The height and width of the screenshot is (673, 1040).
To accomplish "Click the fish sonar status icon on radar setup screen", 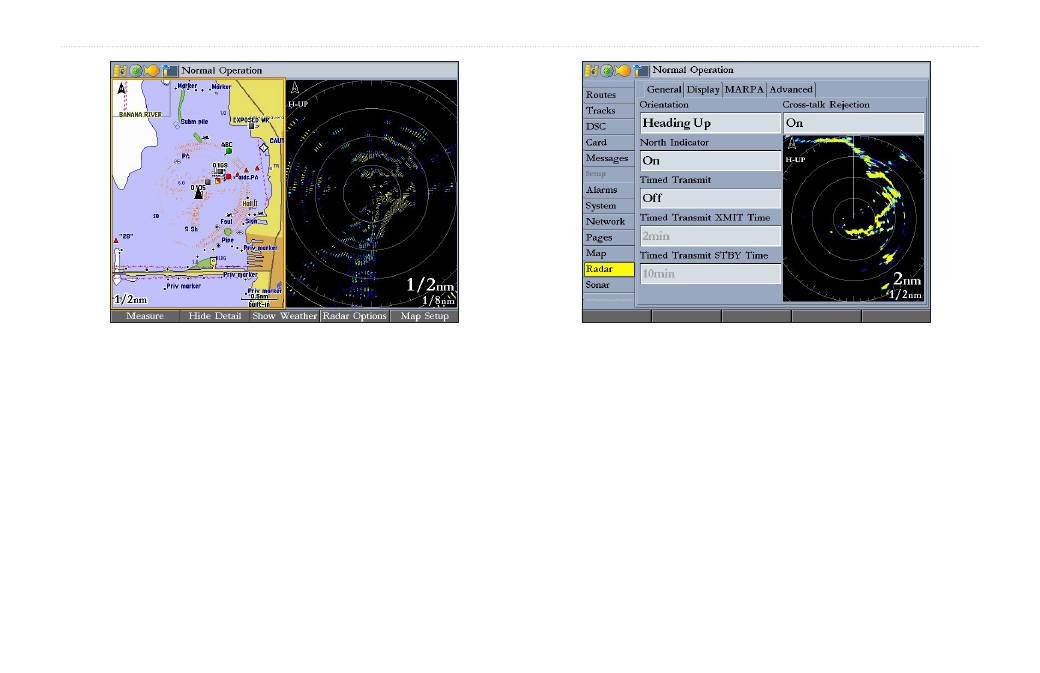I will [x=623, y=70].
